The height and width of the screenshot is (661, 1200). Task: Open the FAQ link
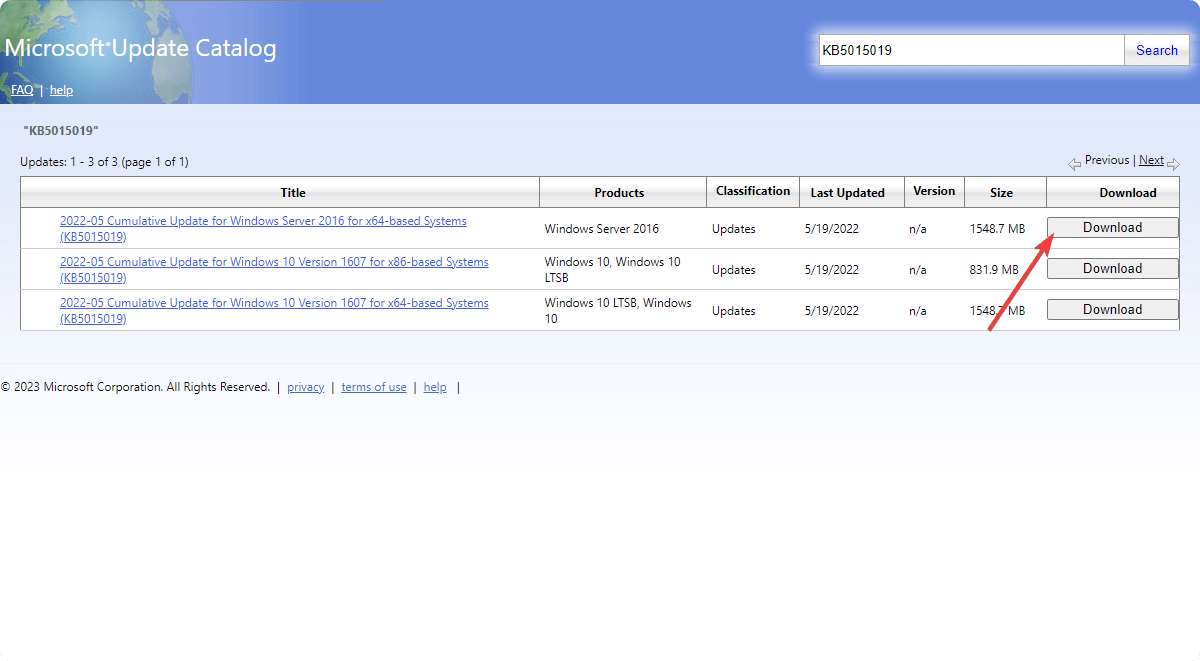22,90
